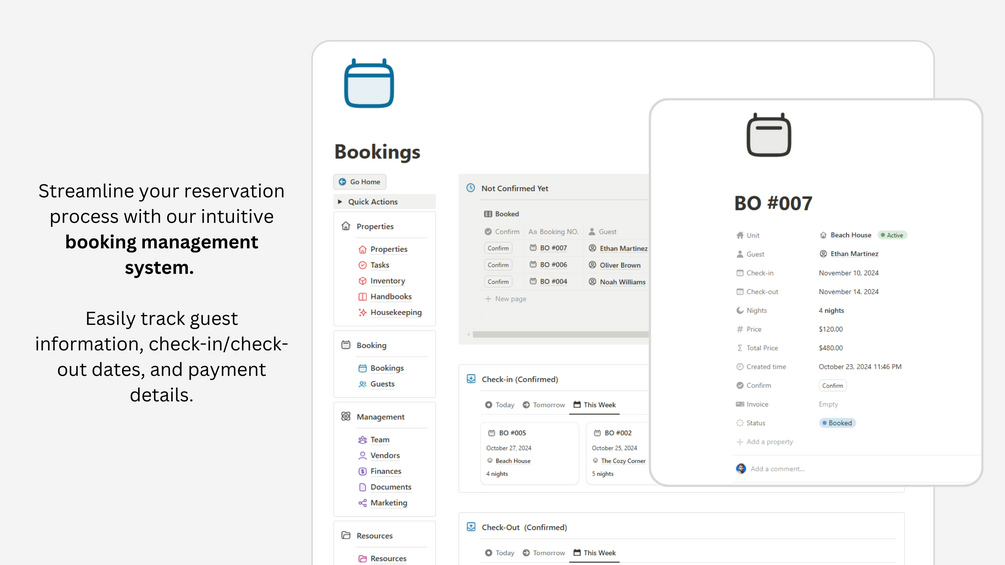
Task: Click the Marketing share icon
Action: [x=362, y=503]
